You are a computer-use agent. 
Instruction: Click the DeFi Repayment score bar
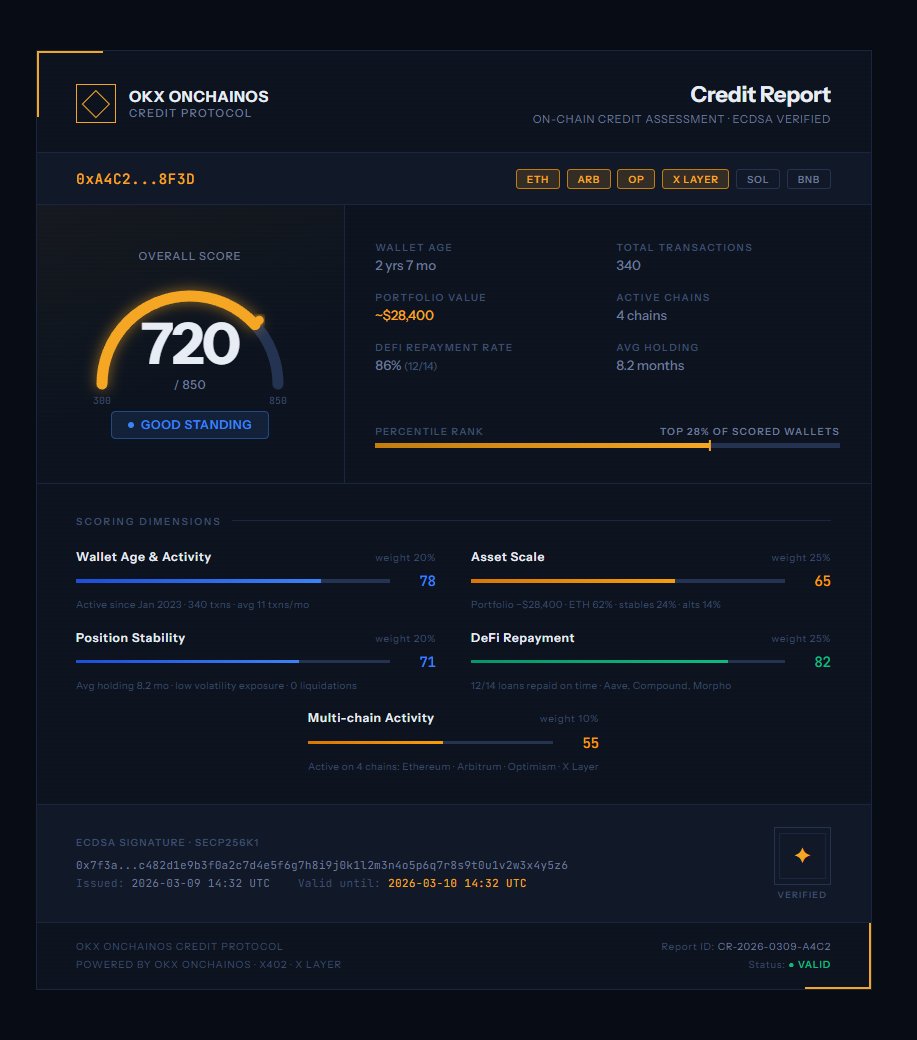(x=627, y=661)
